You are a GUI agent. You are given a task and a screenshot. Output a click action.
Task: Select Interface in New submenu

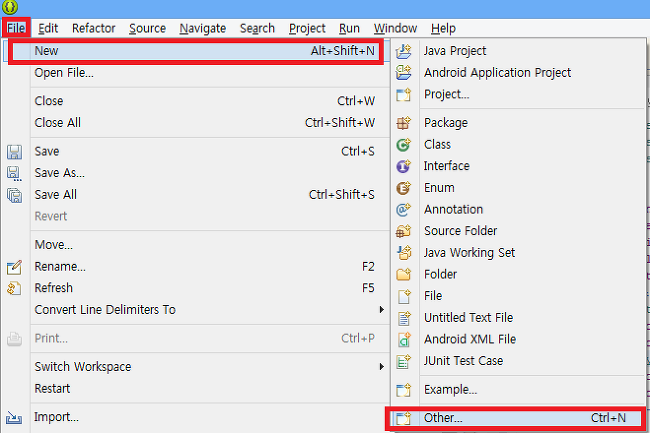point(518,166)
